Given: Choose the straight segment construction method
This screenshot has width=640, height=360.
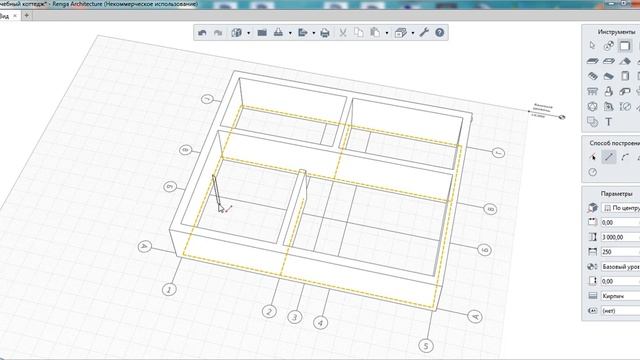Looking at the screenshot, I should point(609,157).
